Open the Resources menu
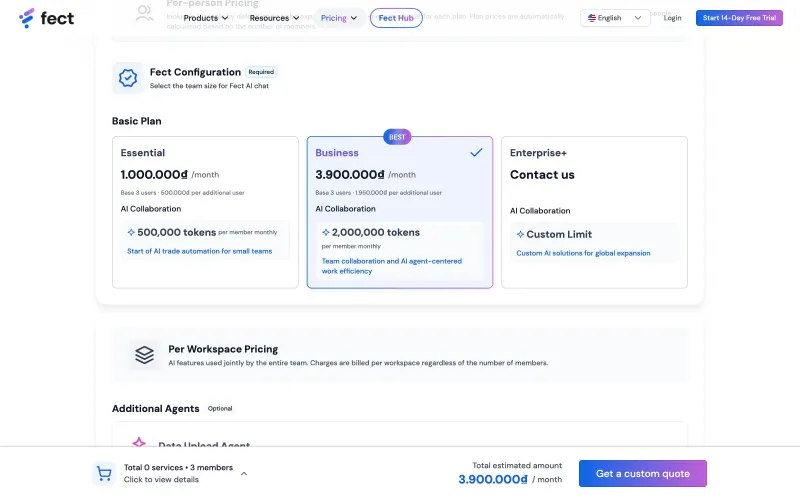 274,18
